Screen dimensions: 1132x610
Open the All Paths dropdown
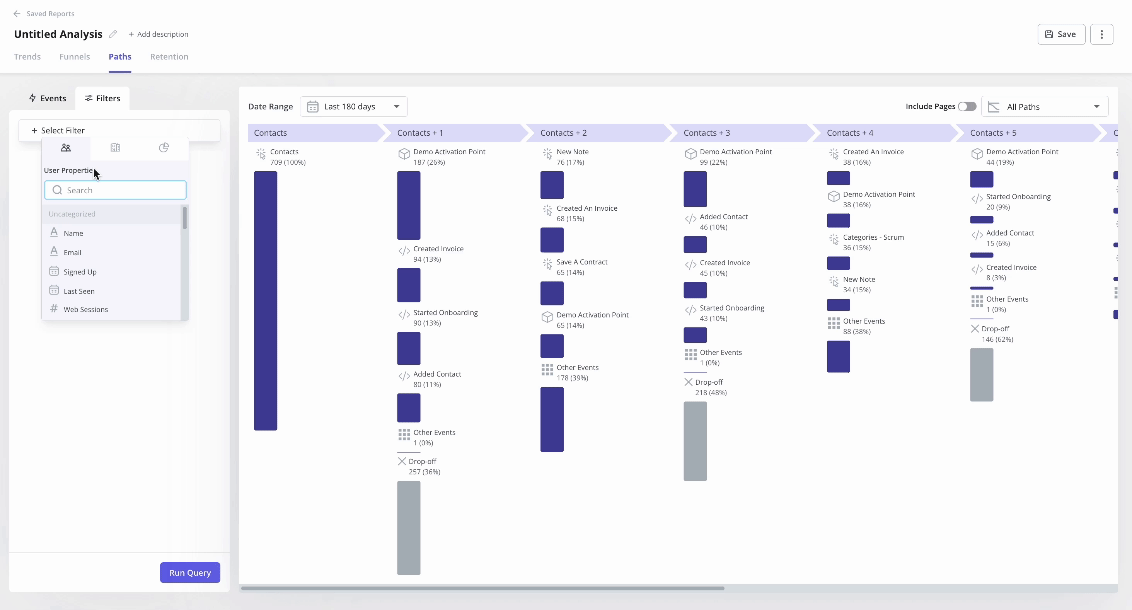[x=1044, y=106]
